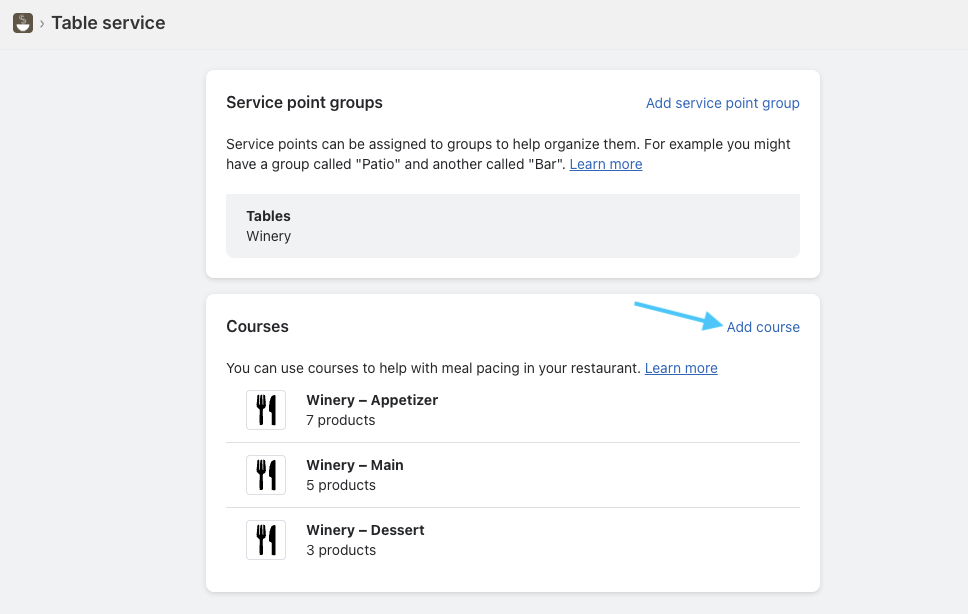
Task: Click the Winery – Dessert fork and knife icon
Action: pyautogui.click(x=266, y=540)
